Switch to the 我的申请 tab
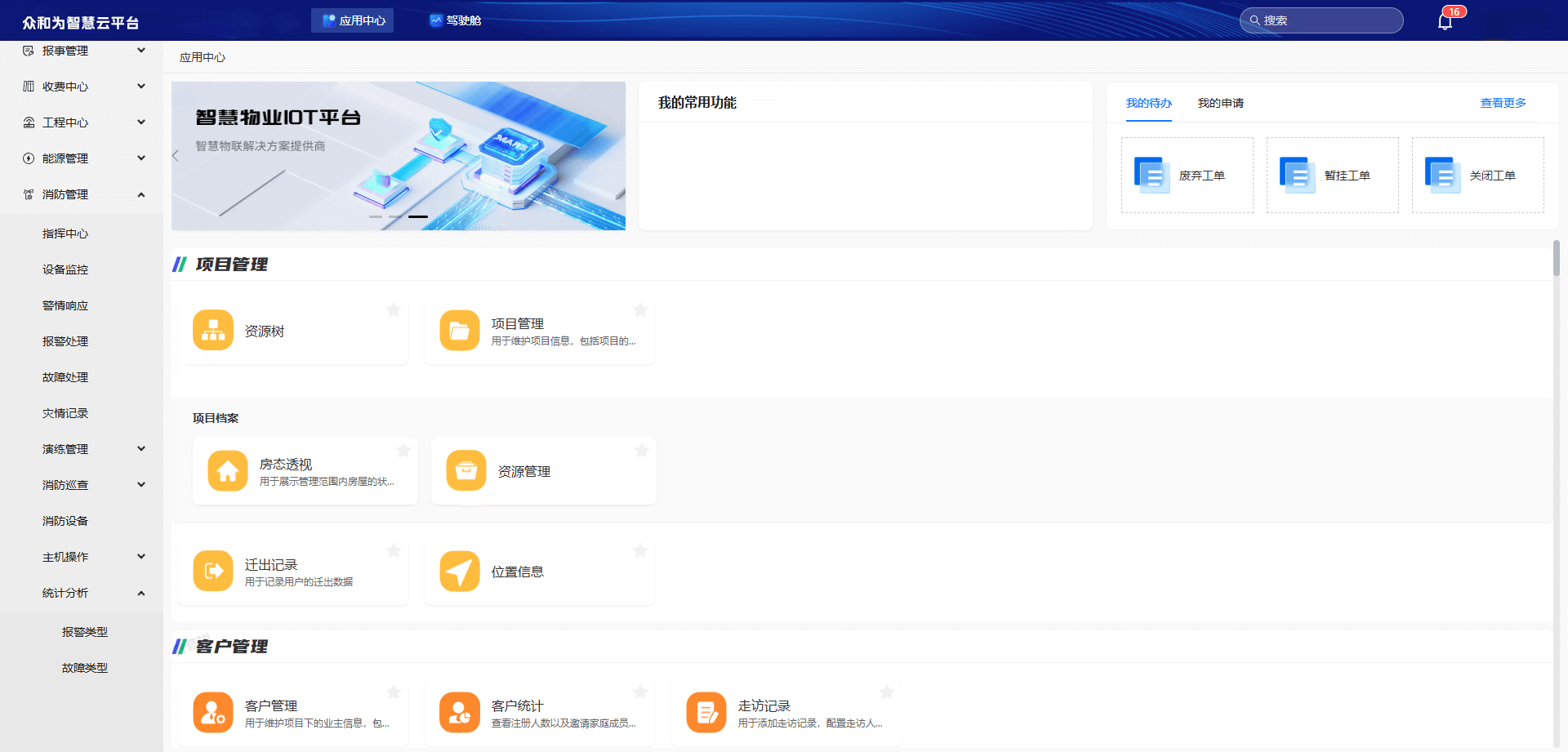Viewport: 1568px width, 752px height. pyautogui.click(x=1220, y=103)
